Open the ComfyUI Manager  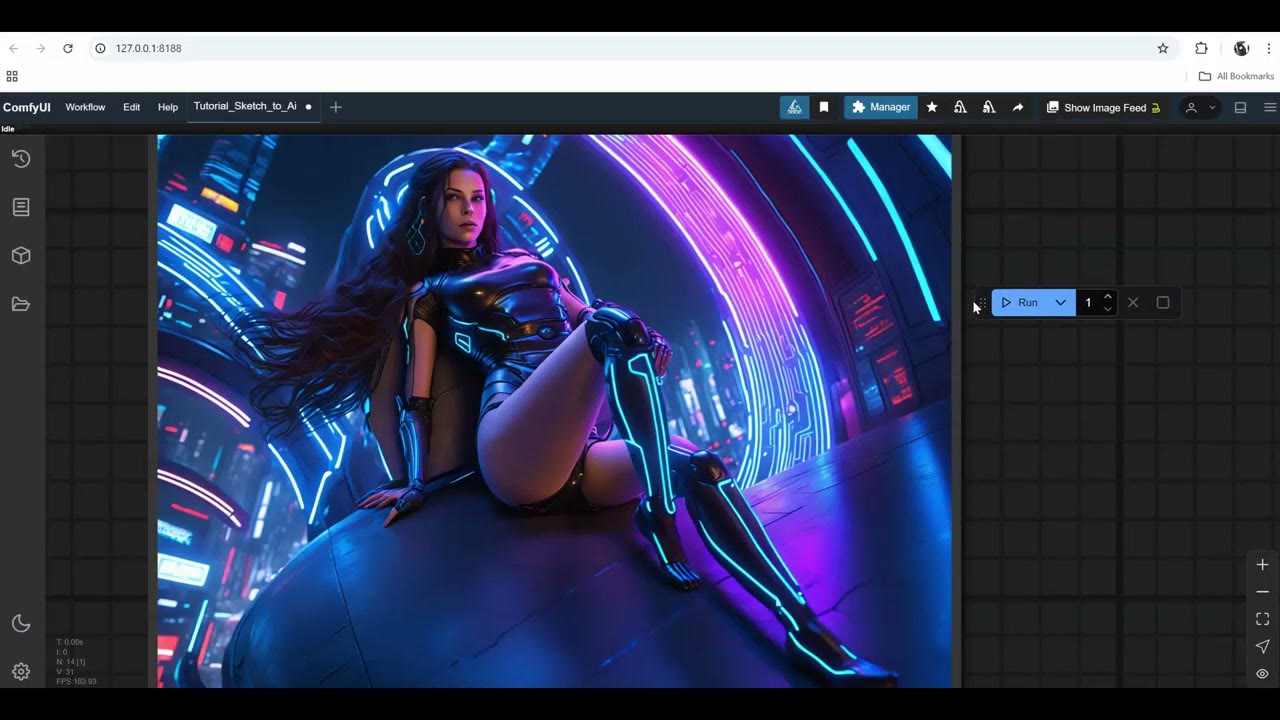(x=881, y=107)
